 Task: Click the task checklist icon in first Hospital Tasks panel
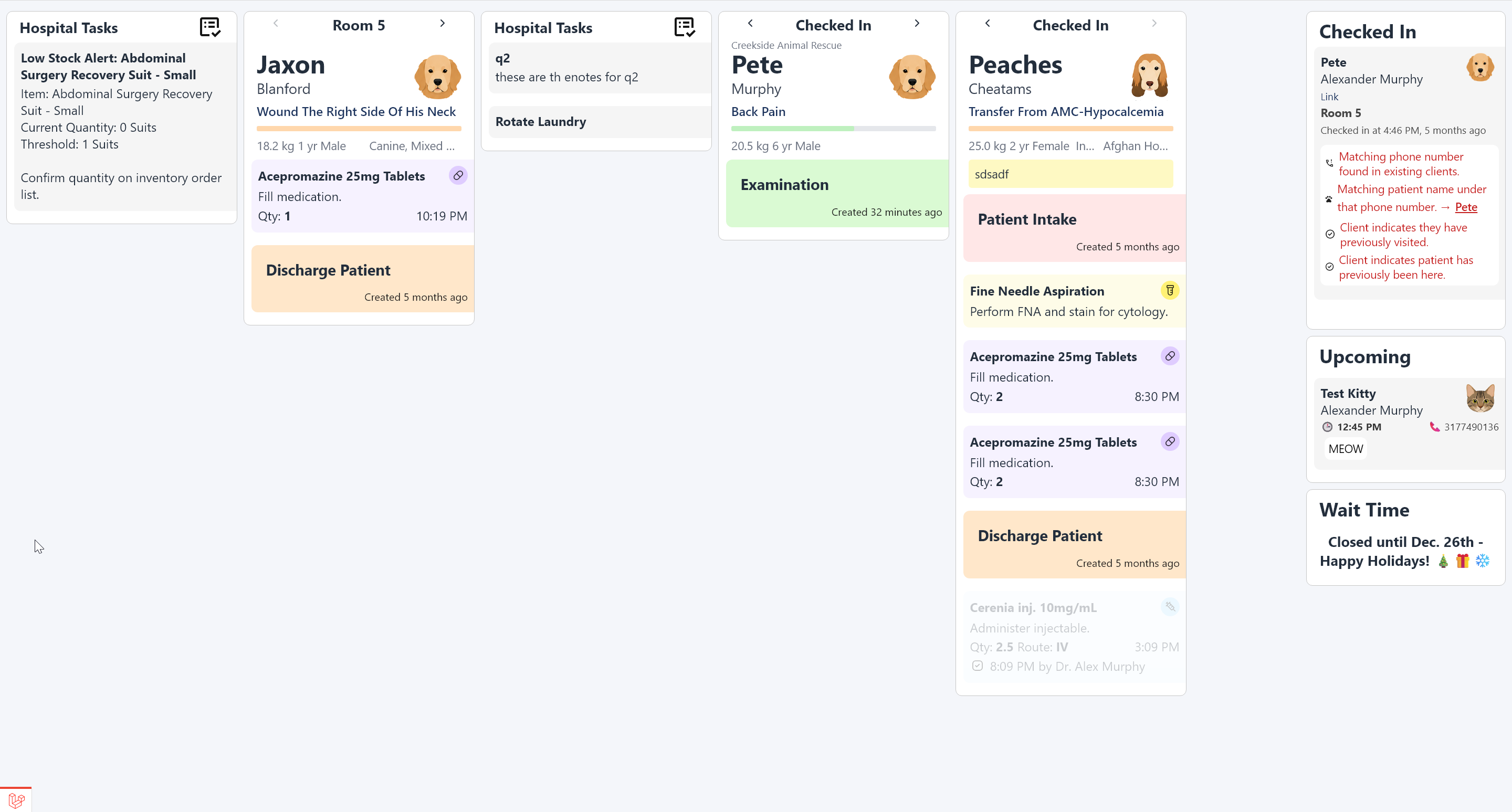coord(209,27)
